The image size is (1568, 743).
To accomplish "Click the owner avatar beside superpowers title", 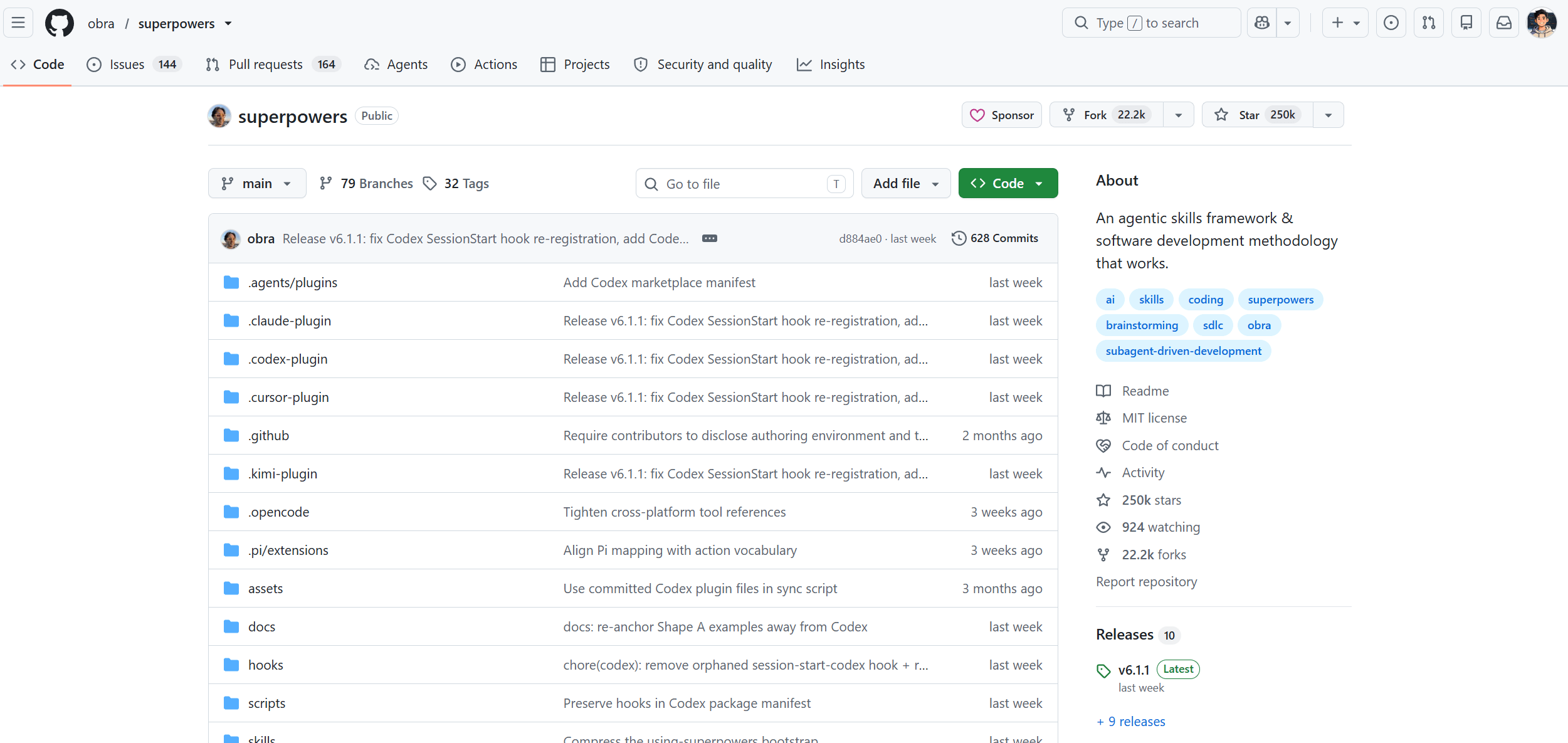I will coord(219,116).
